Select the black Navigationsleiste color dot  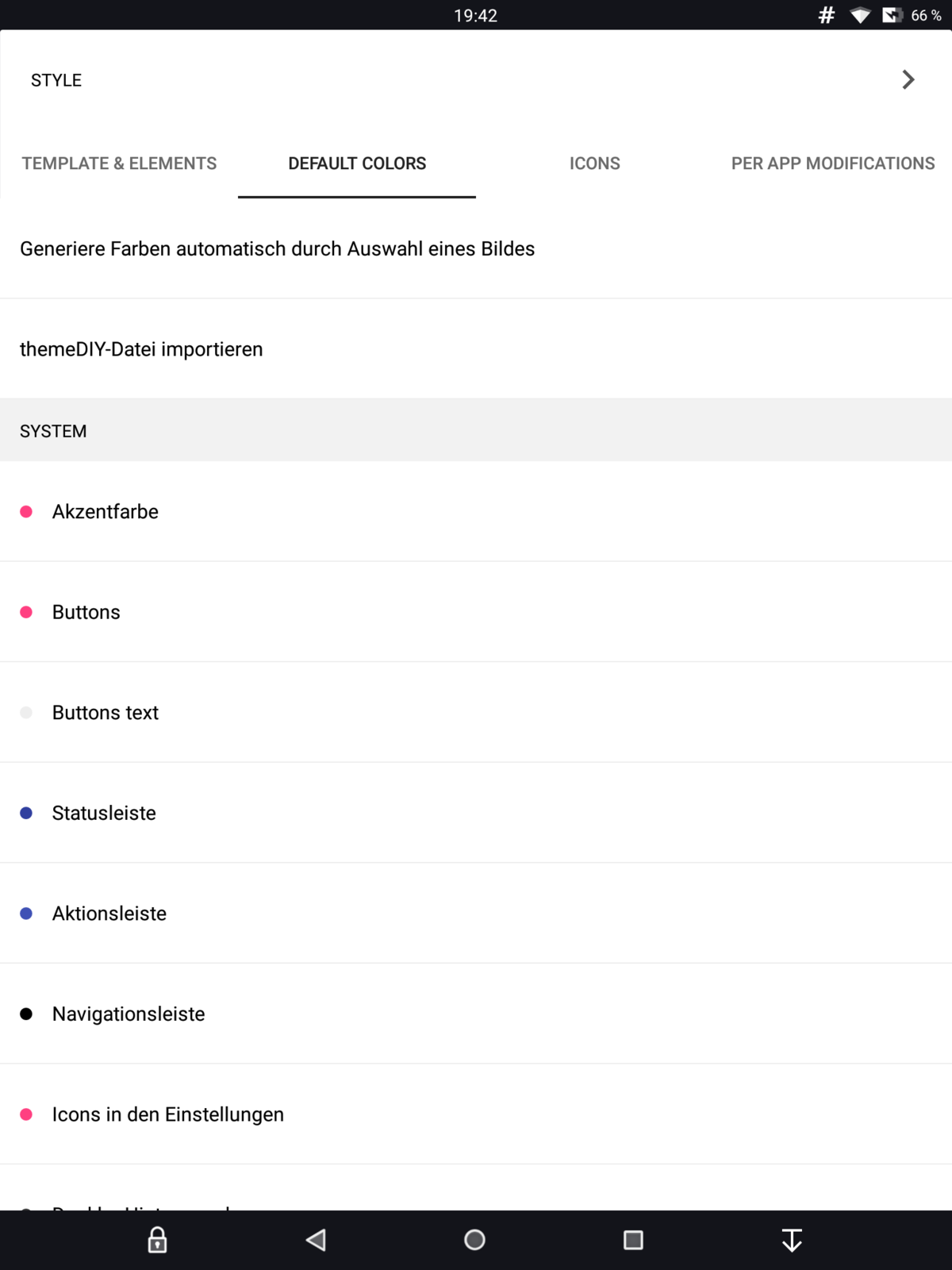(x=26, y=1014)
